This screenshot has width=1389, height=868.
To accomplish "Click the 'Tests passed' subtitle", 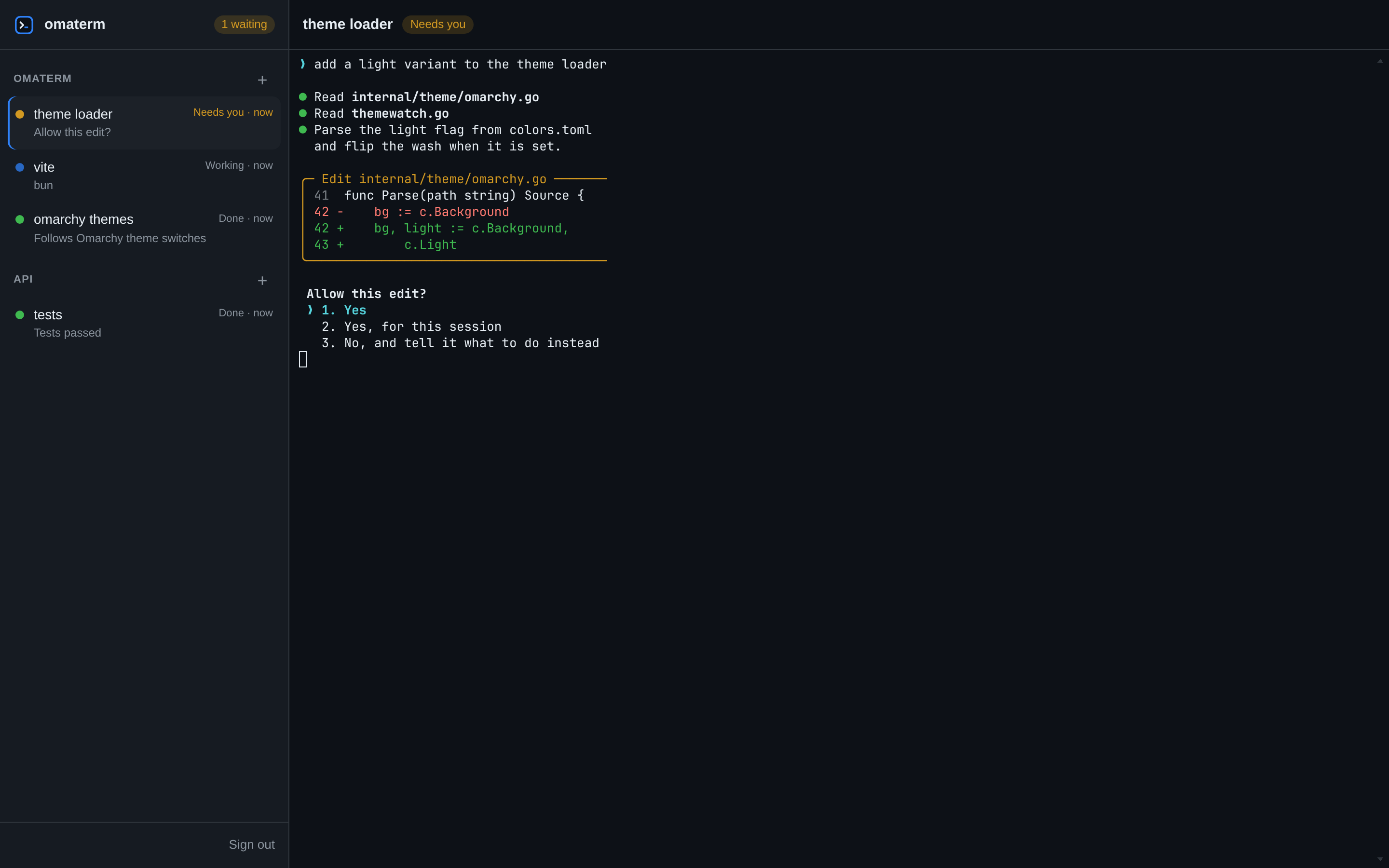I will click(x=67, y=333).
